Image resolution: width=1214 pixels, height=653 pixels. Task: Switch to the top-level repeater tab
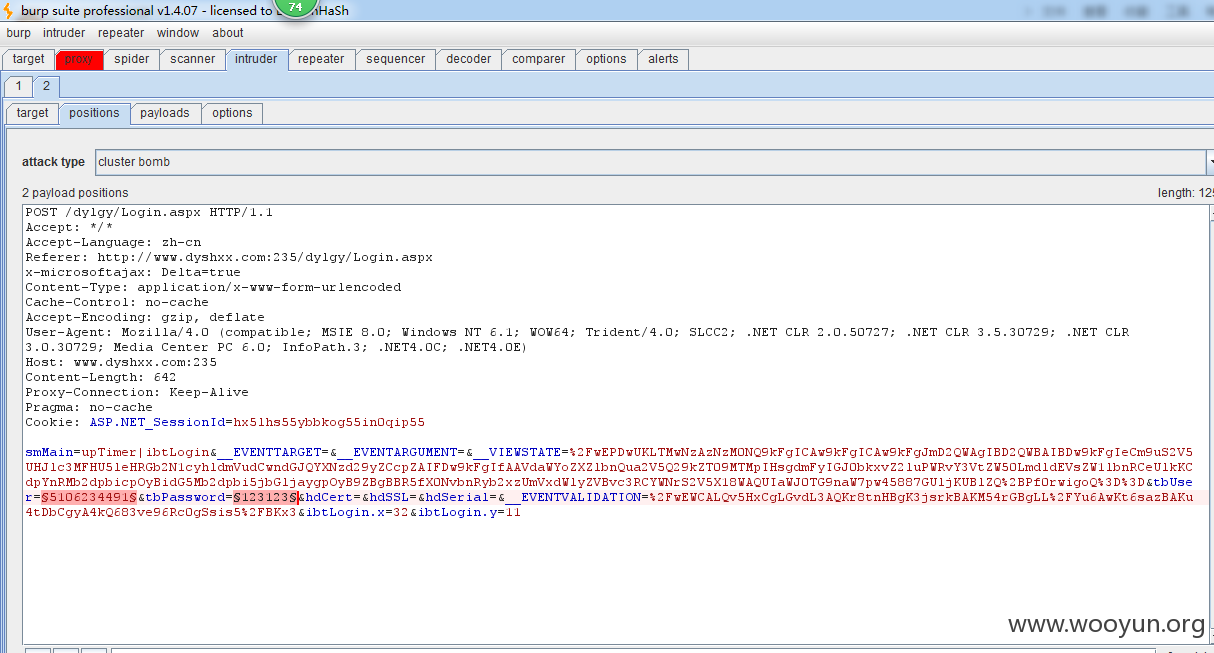point(321,59)
